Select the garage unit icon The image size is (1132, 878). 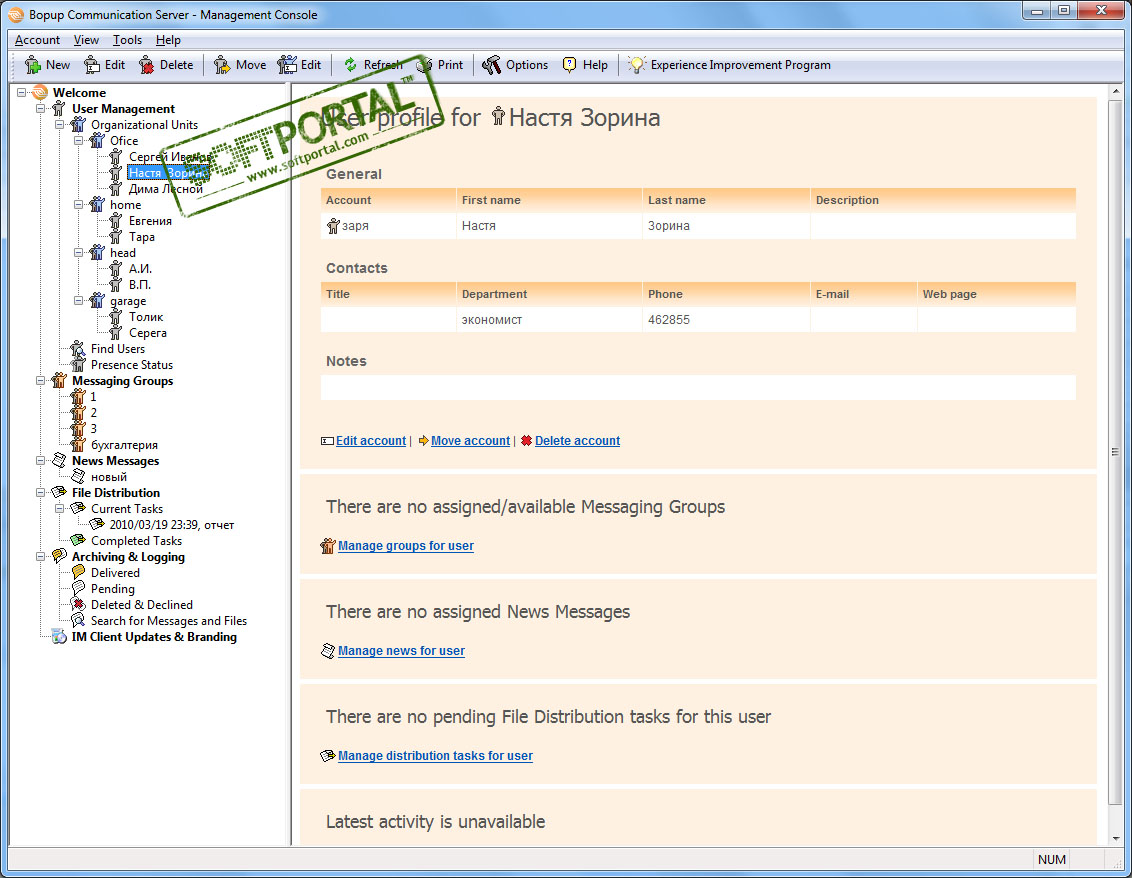click(97, 301)
